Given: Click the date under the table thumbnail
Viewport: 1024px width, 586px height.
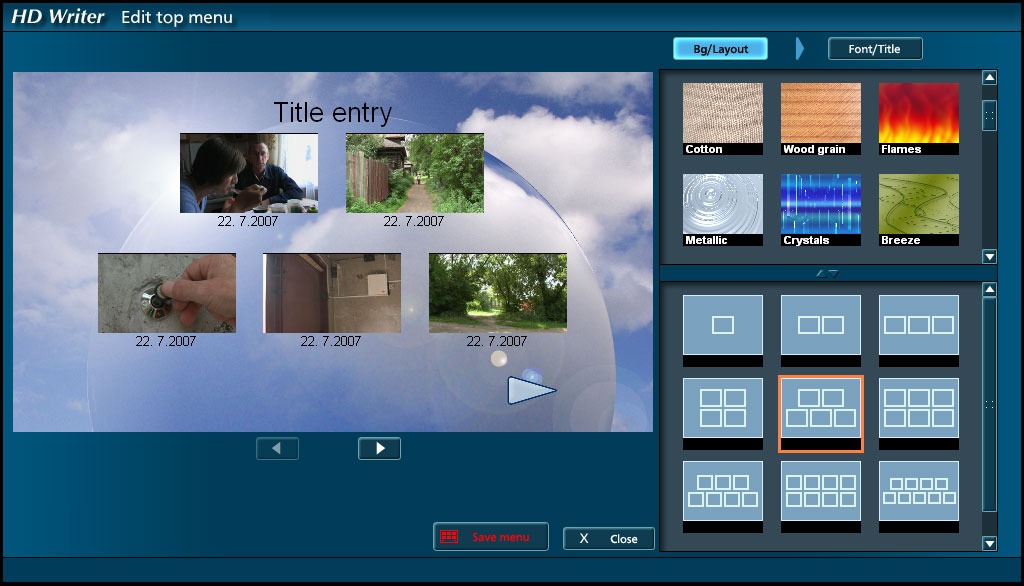Looking at the screenshot, I should pos(248,221).
